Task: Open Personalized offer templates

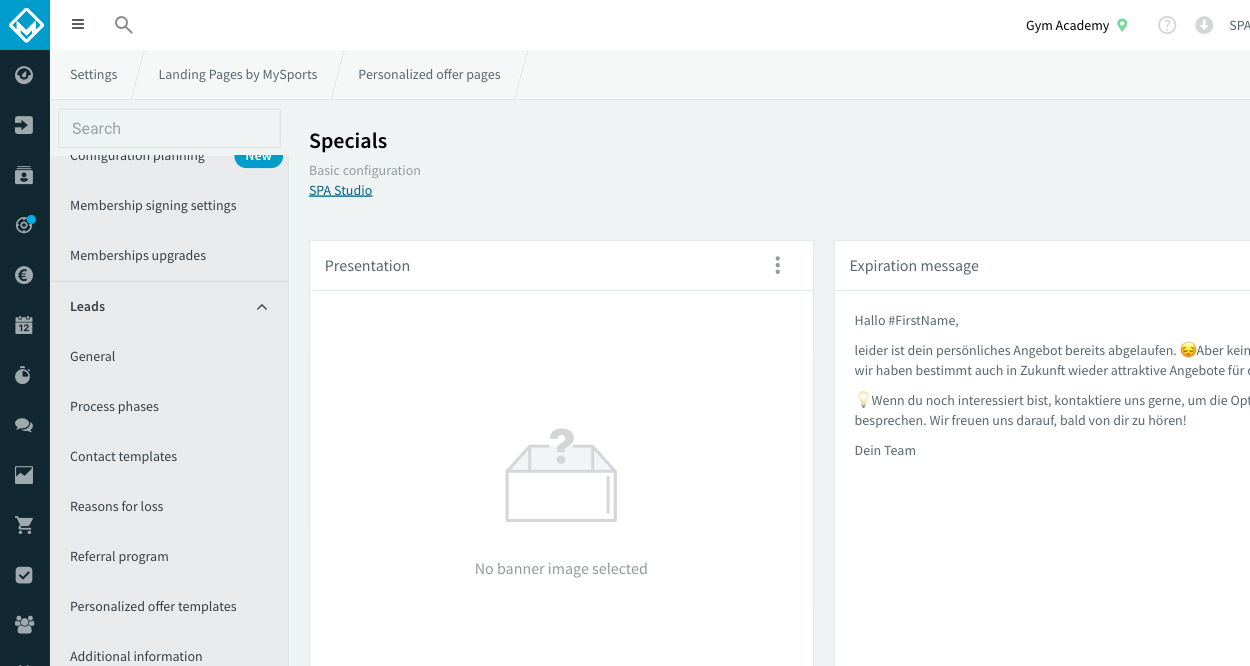Action: pyautogui.click(x=153, y=606)
